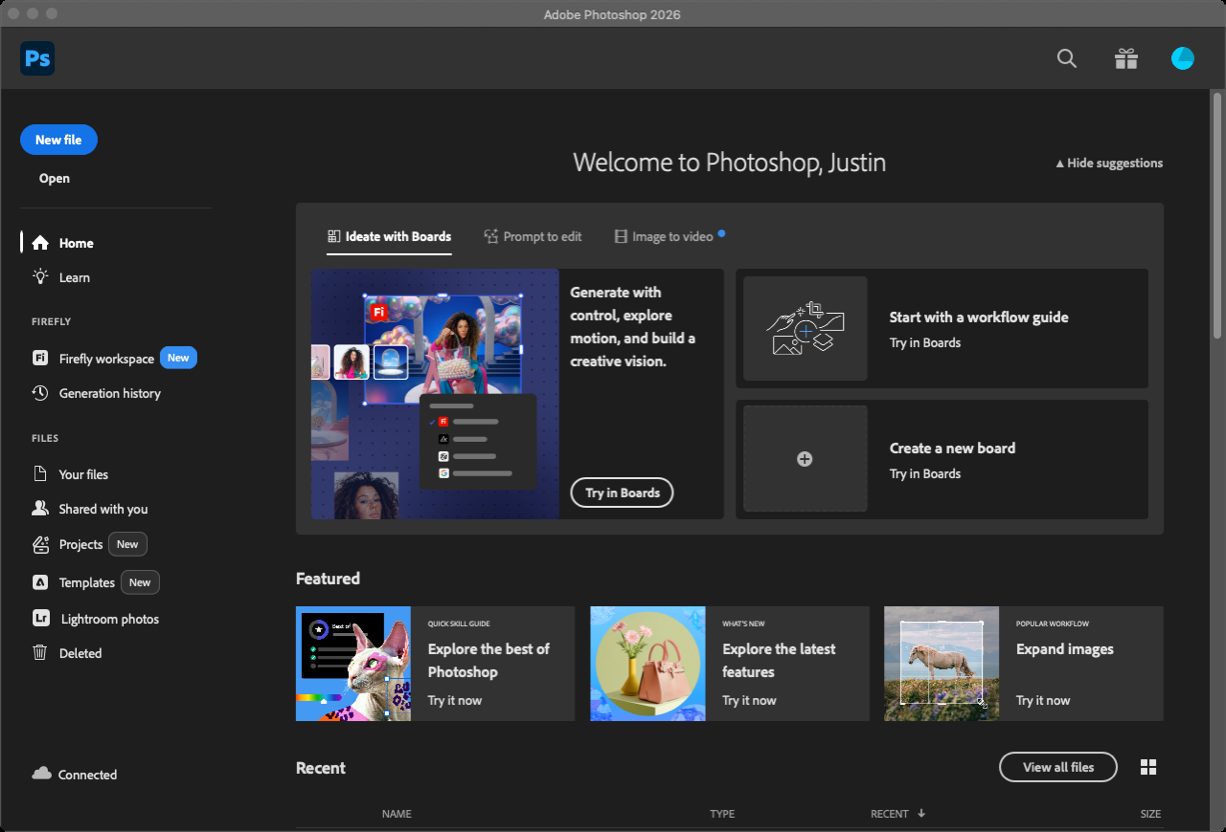Click the Shared with you people icon
Viewport: 1226px width, 832px height.
pyautogui.click(x=40, y=508)
